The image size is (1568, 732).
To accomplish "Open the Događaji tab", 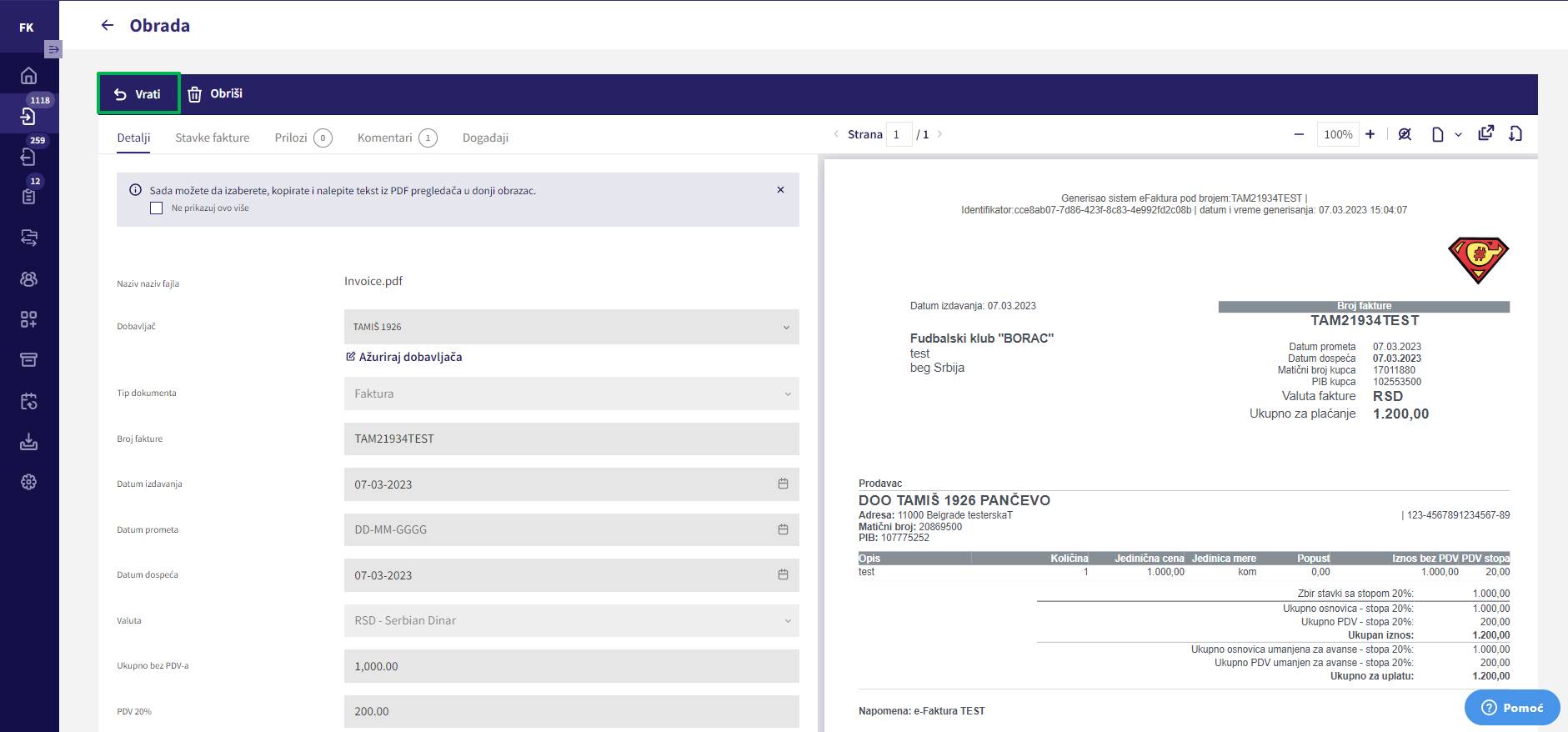I will tap(485, 138).
